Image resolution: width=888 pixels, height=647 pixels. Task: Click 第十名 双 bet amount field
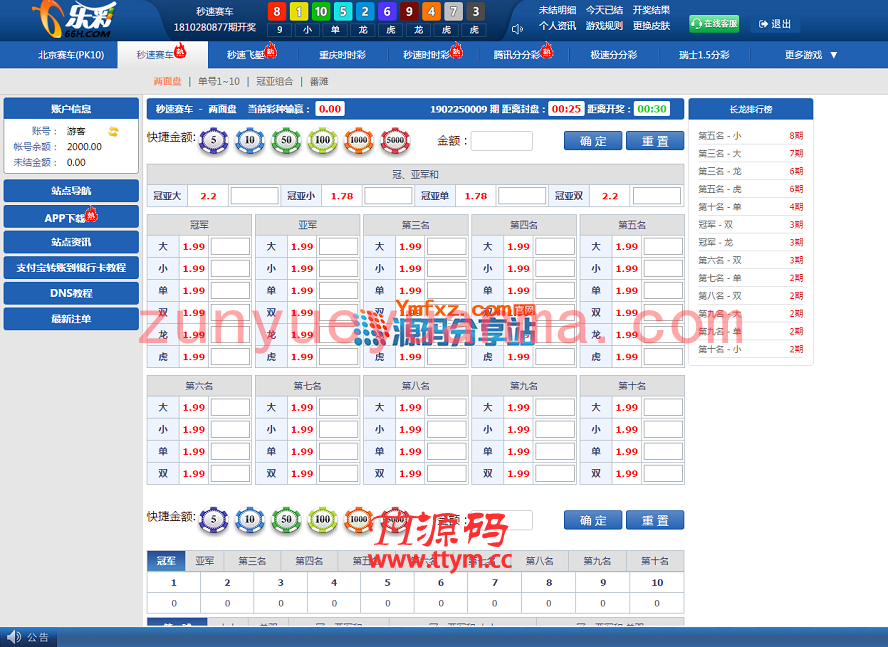(x=663, y=474)
